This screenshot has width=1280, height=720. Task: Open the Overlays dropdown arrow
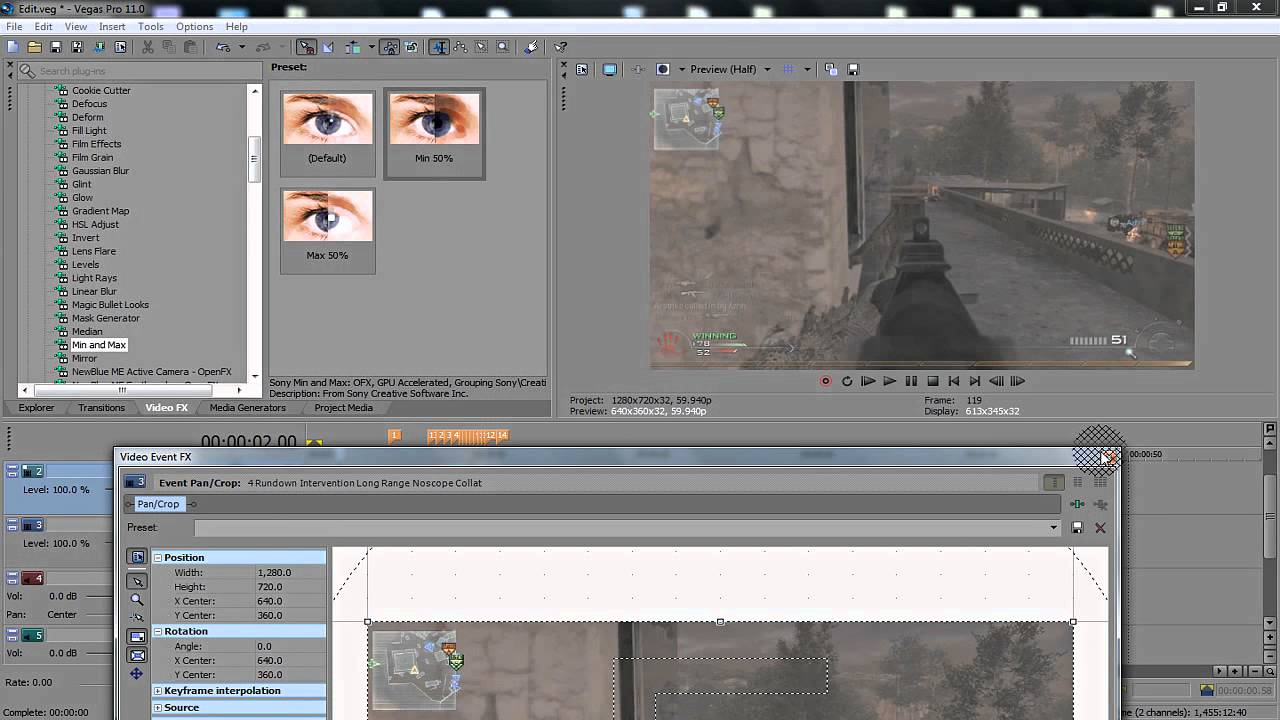click(x=807, y=69)
